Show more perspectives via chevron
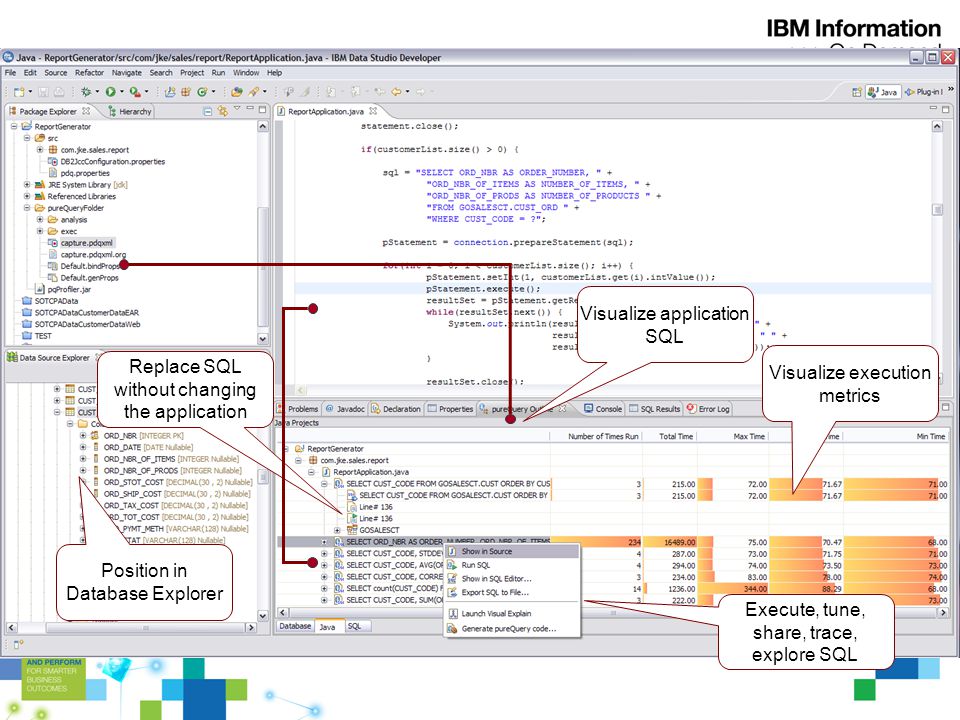Viewport: 960px width, 720px height. coord(951,89)
